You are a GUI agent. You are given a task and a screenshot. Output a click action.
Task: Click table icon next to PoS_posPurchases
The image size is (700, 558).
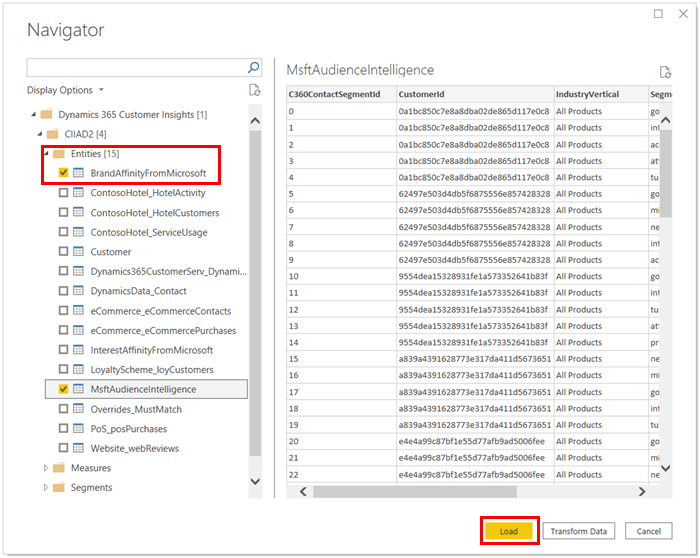click(79, 428)
